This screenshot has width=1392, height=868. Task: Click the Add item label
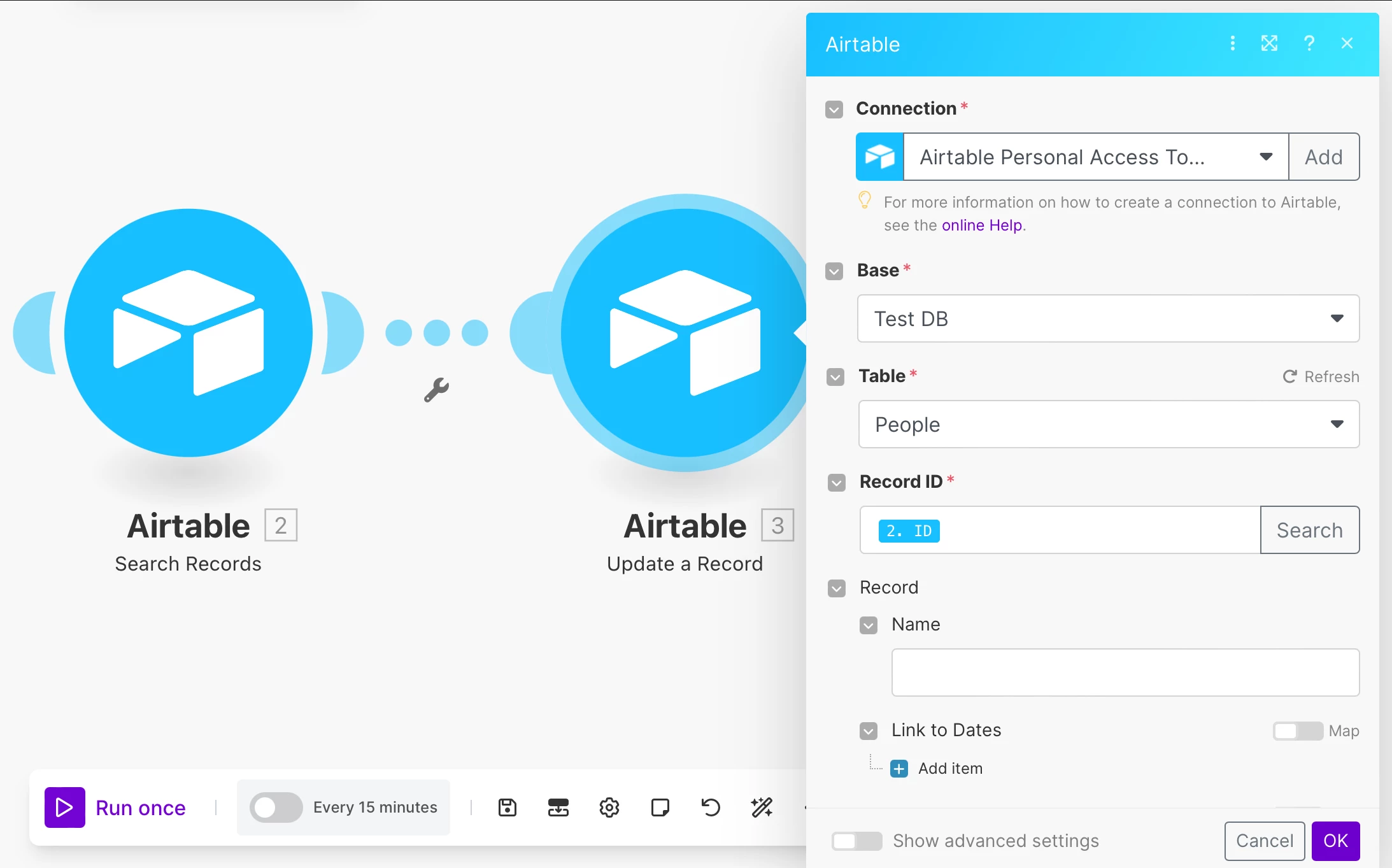click(950, 769)
